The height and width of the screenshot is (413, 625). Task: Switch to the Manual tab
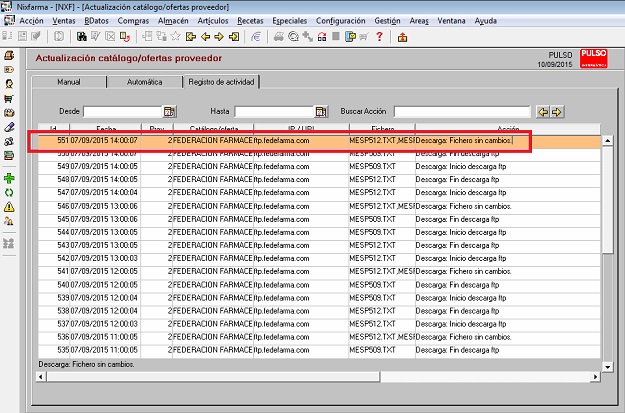[x=69, y=82]
